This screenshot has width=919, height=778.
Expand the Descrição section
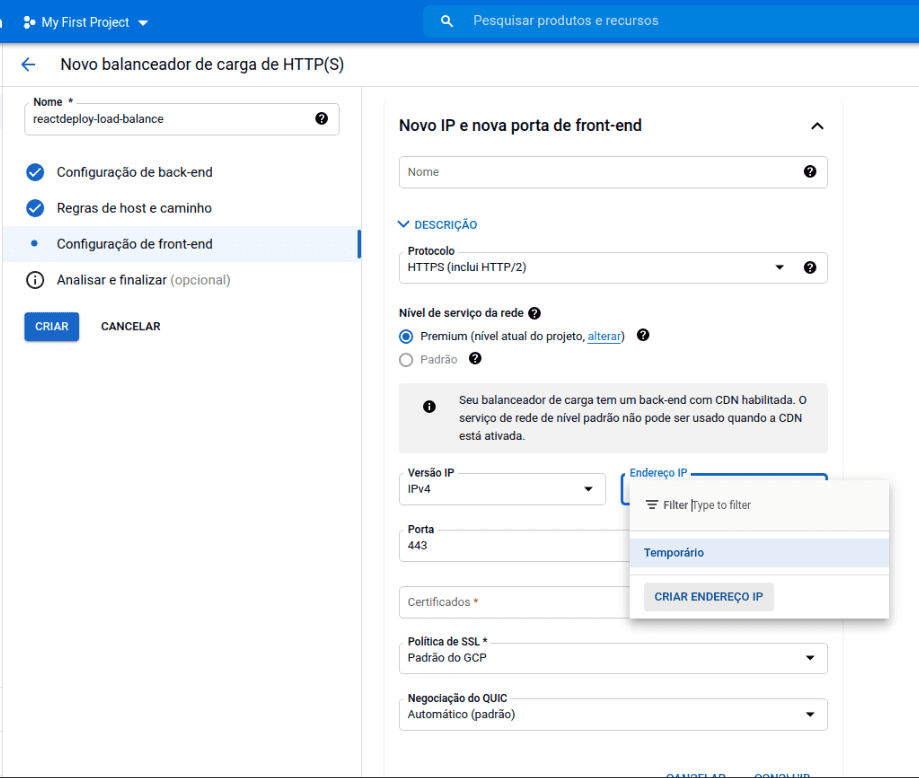pos(437,225)
